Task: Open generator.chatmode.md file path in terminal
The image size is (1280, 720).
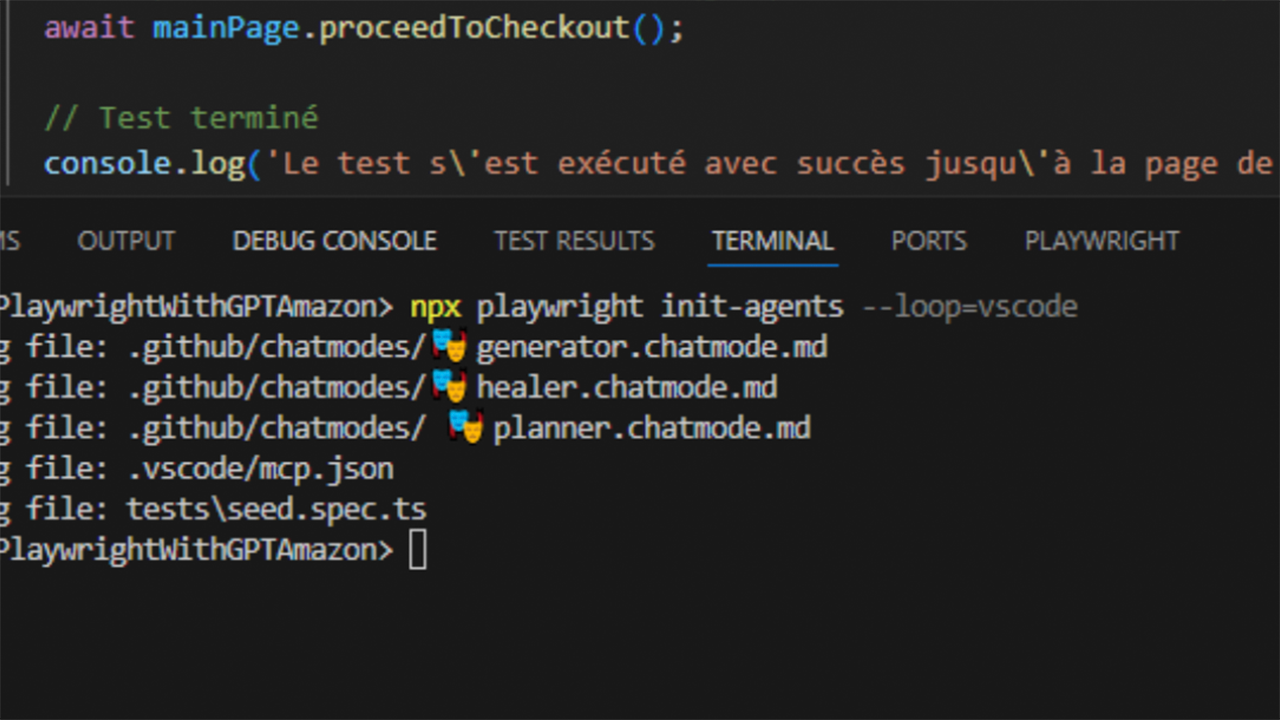Action: [651, 347]
